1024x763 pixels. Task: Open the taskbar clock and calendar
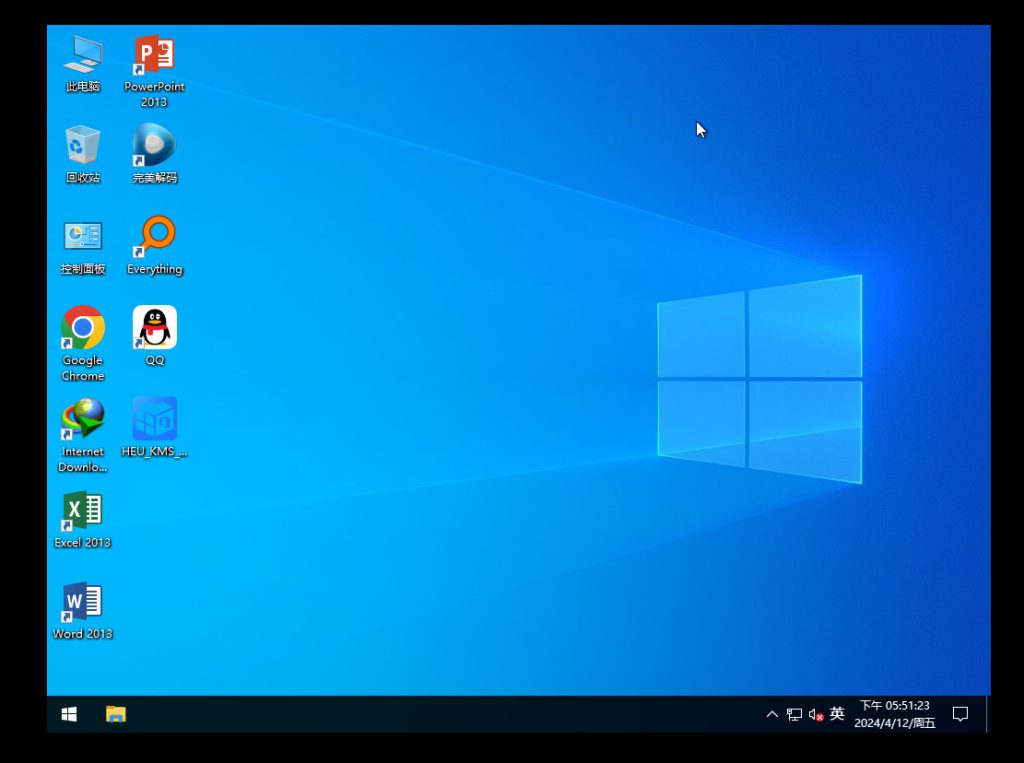895,714
